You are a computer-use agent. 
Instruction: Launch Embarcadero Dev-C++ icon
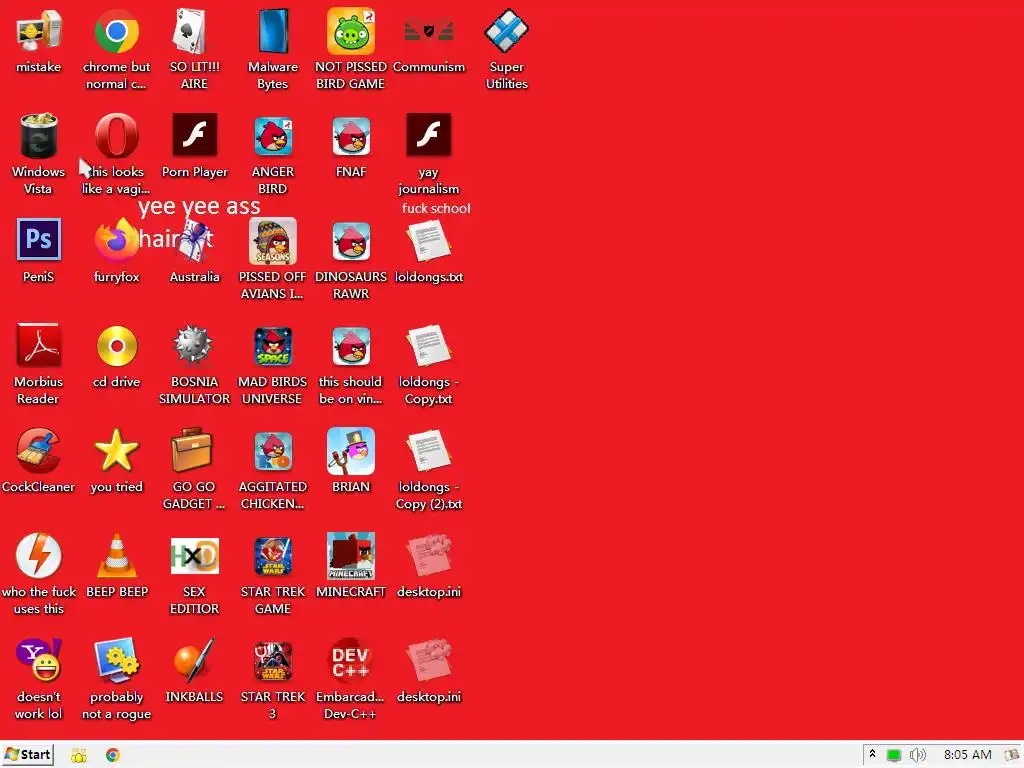click(x=351, y=661)
